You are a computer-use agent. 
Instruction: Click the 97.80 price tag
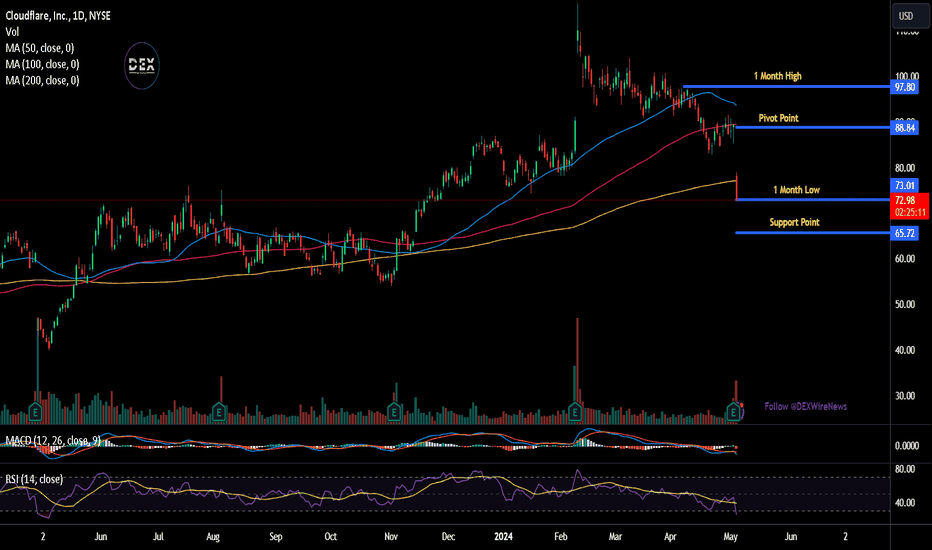coord(905,87)
